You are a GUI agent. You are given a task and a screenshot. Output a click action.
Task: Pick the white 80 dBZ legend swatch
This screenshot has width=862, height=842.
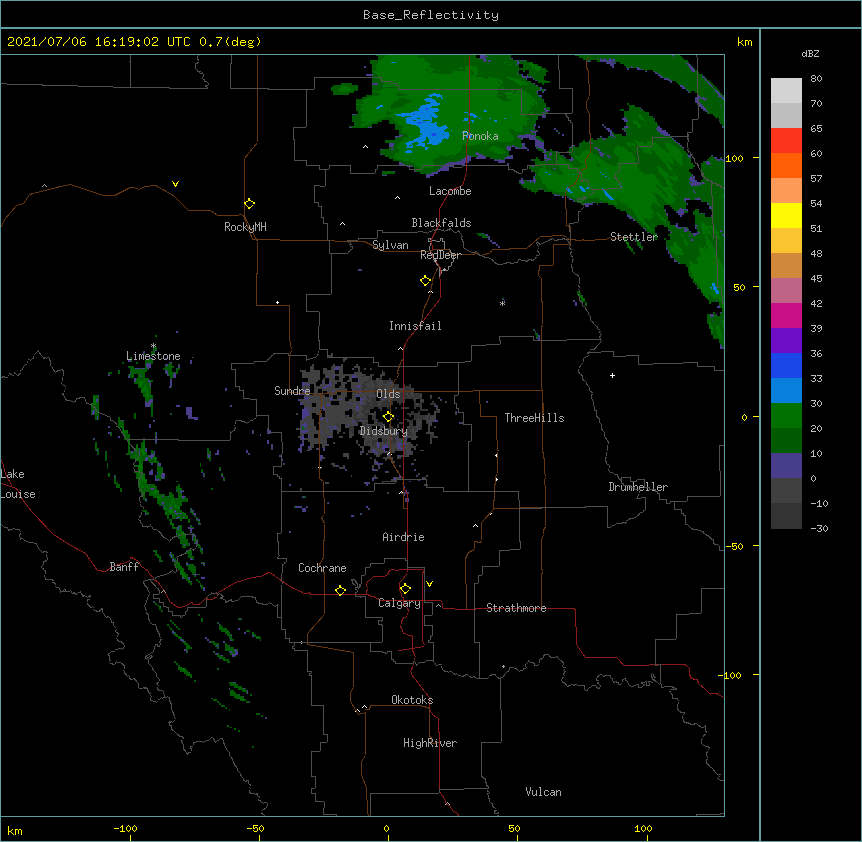click(x=786, y=90)
